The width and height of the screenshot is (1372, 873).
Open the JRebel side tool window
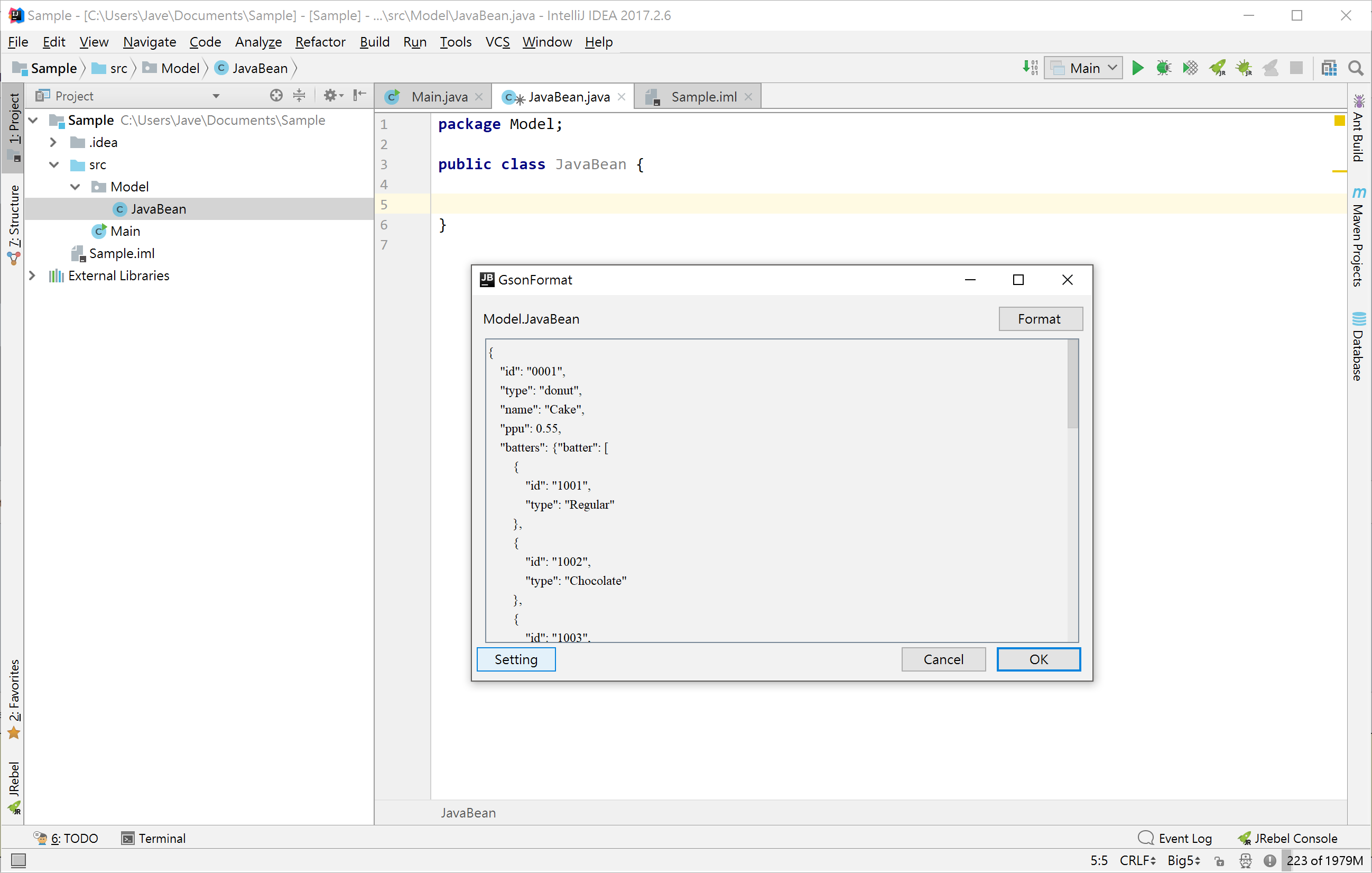click(14, 787)
